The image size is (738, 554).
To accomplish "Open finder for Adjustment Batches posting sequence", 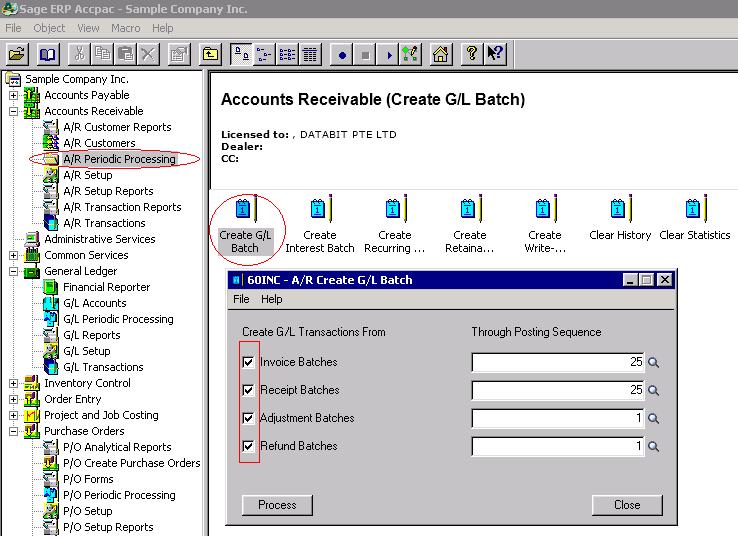I will [653, 418].
